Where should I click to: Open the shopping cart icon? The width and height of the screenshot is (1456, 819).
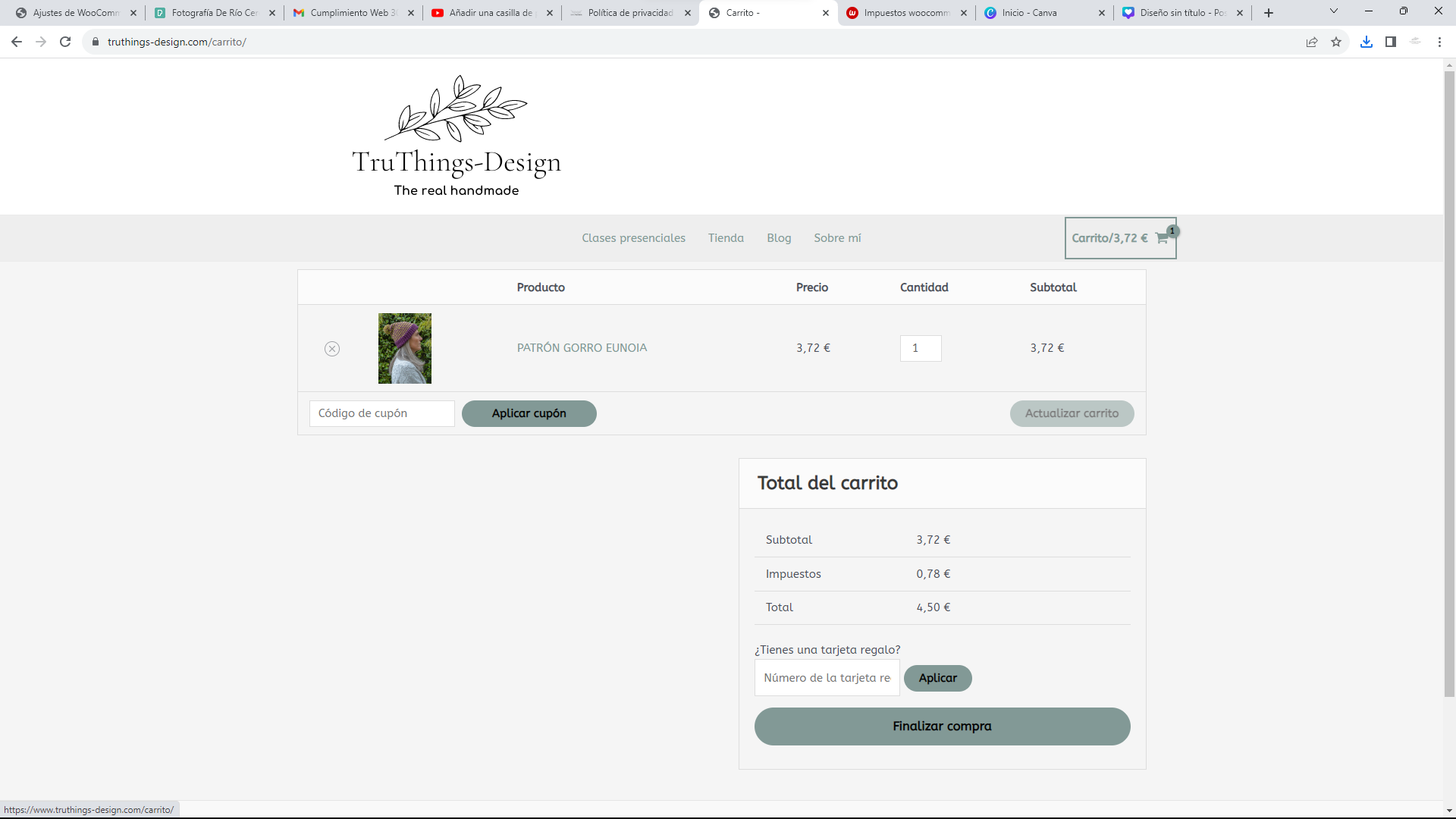coord(1163,238)
